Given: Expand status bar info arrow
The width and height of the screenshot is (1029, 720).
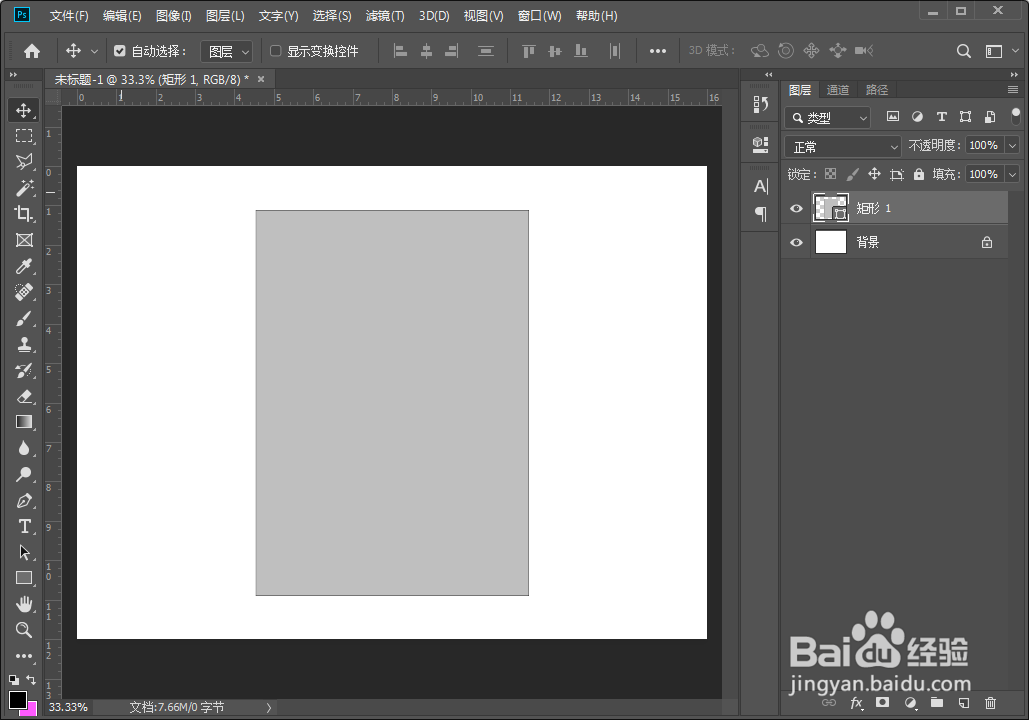Looking at the screenshot, I should tap(268, 707).
